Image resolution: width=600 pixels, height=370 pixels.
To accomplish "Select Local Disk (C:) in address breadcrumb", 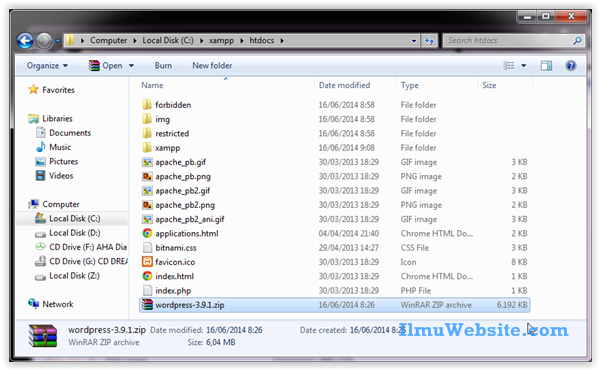I will click(168, 40).
